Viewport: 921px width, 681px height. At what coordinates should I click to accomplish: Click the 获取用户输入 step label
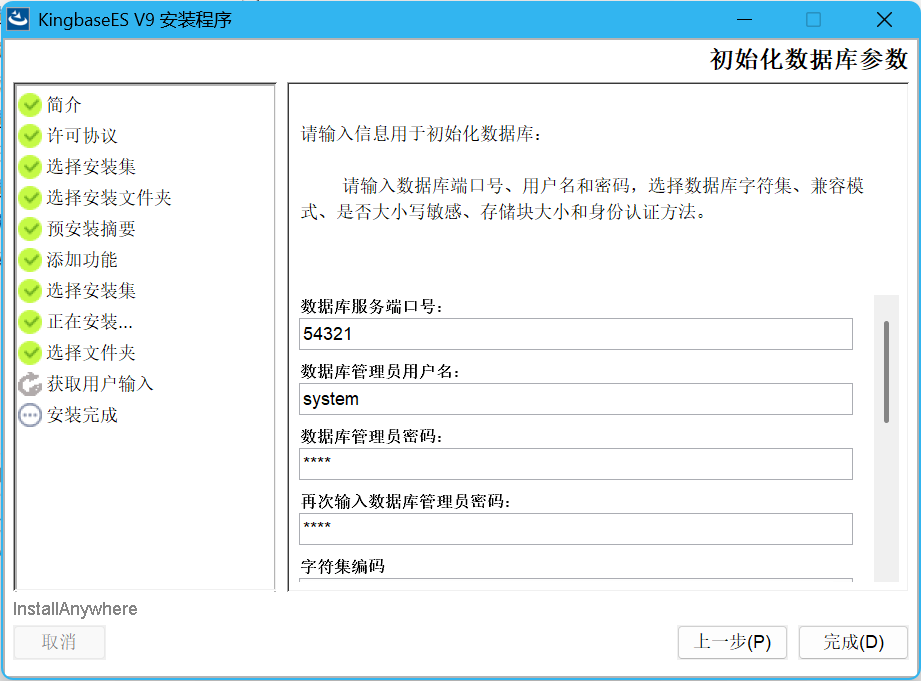click(100, 384)
